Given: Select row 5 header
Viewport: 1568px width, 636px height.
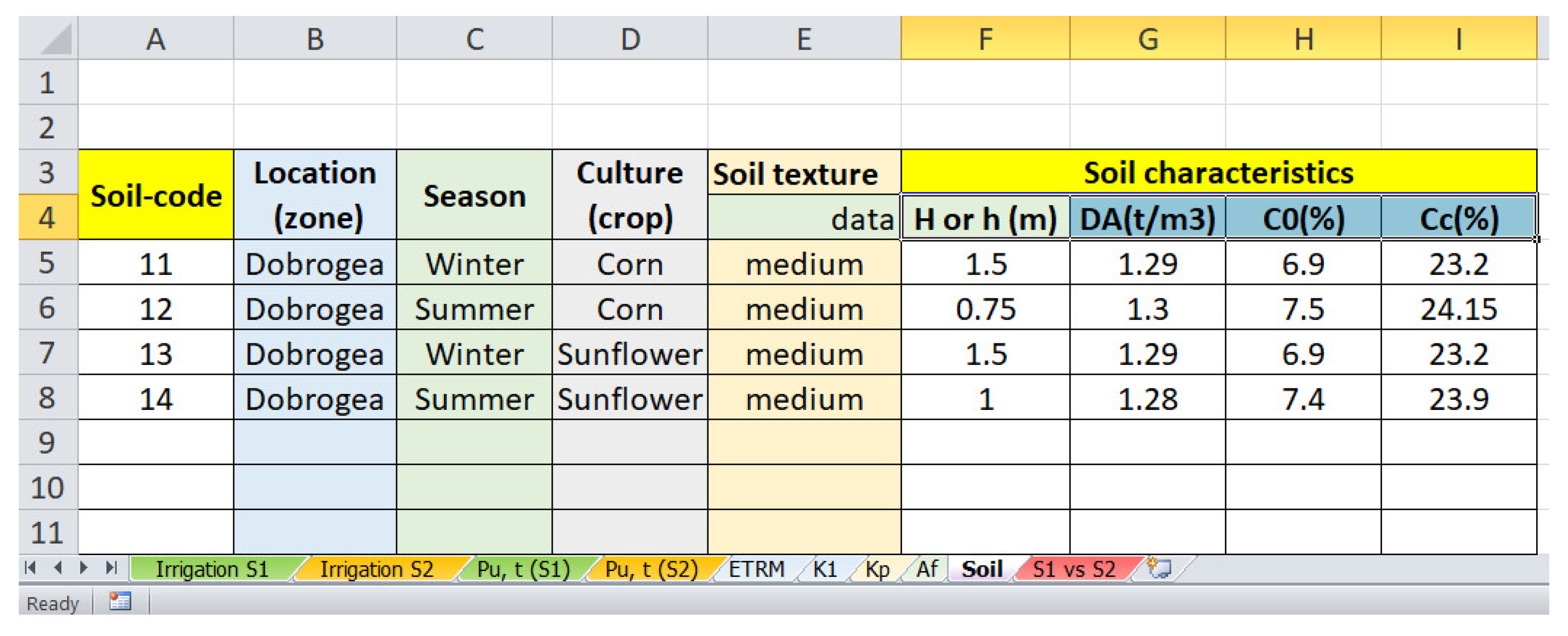Looking at the screenshot, I should click(47, 262).
